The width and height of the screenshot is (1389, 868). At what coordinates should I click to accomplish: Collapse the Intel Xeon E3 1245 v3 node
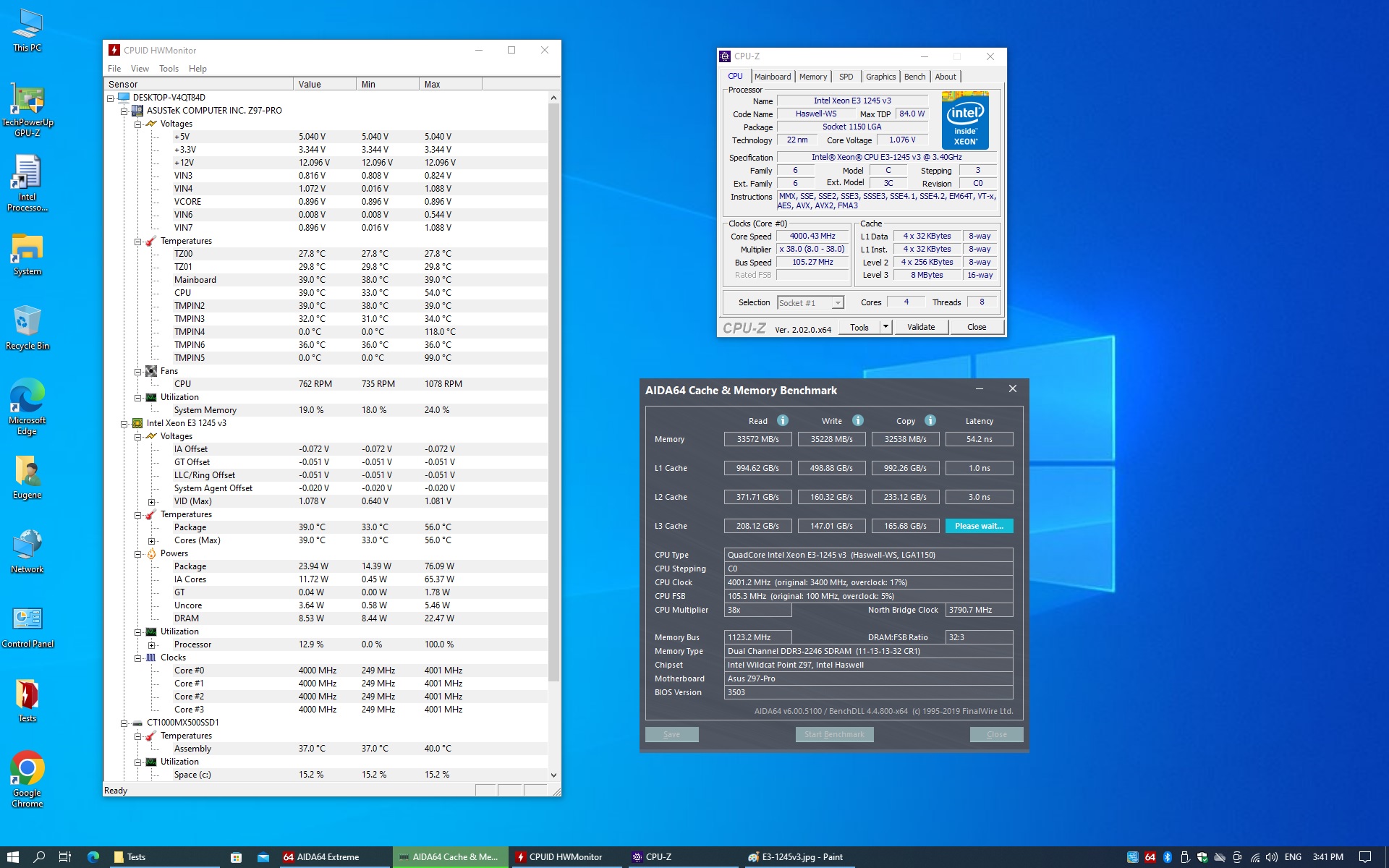coord(124,423)
